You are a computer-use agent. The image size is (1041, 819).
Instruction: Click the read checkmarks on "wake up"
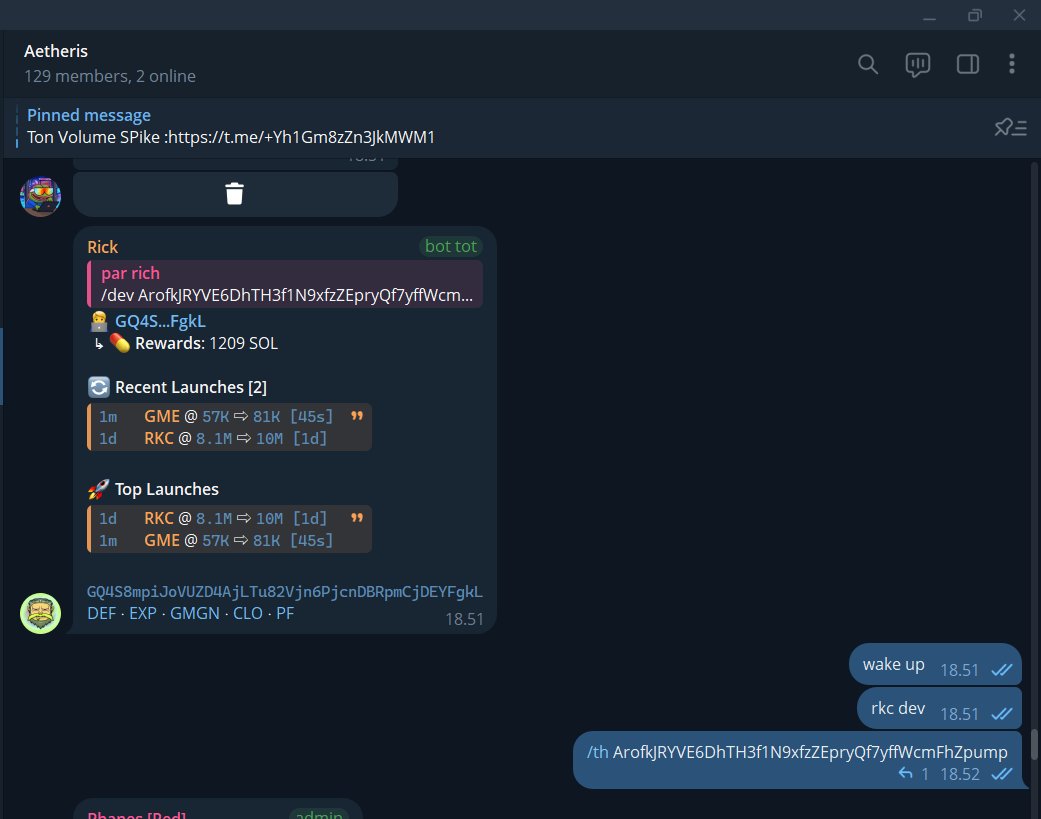point(1002,670)
